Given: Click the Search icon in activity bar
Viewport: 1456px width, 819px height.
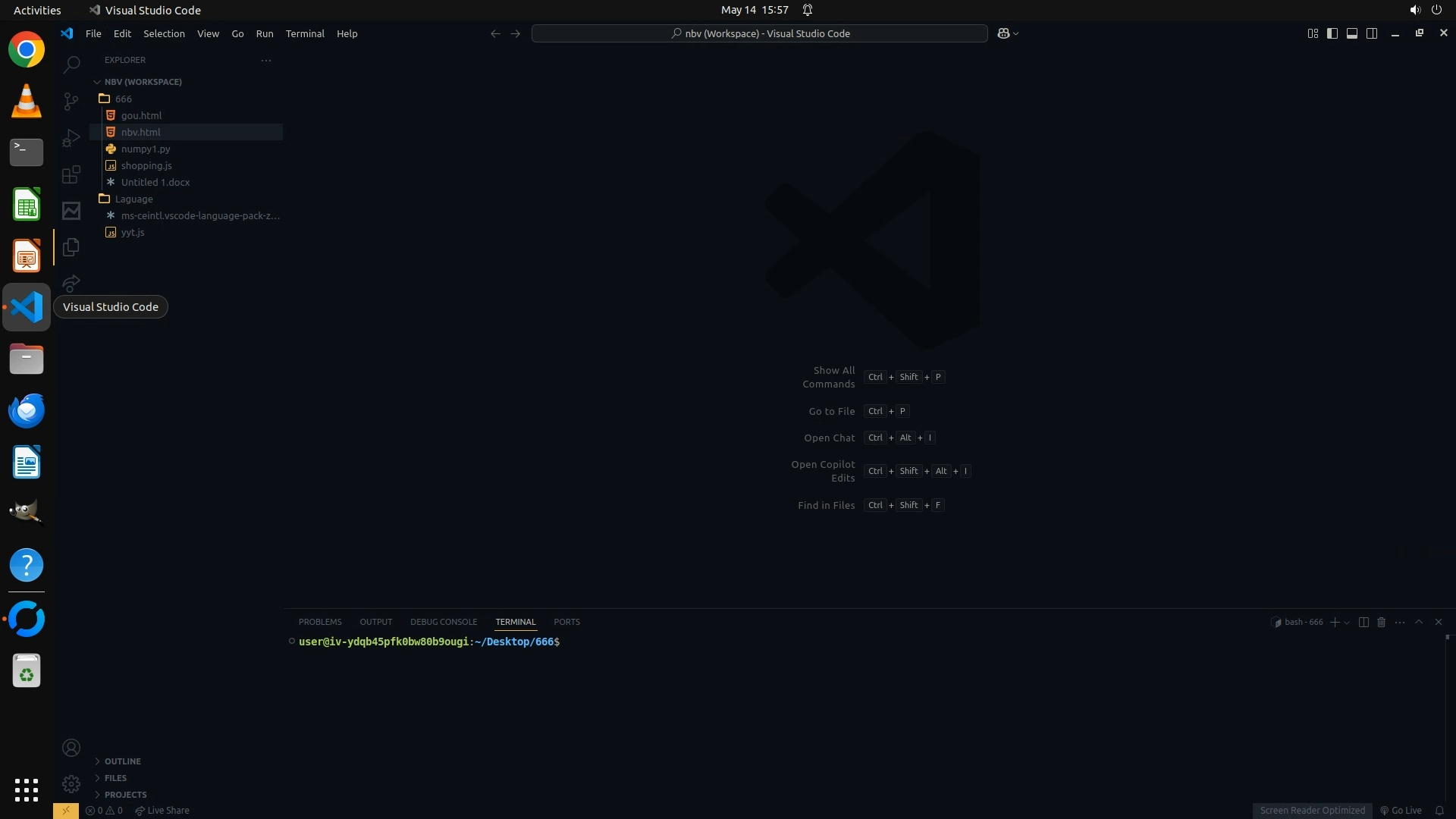Looking at the screenshot, I should tap(71, 64).
